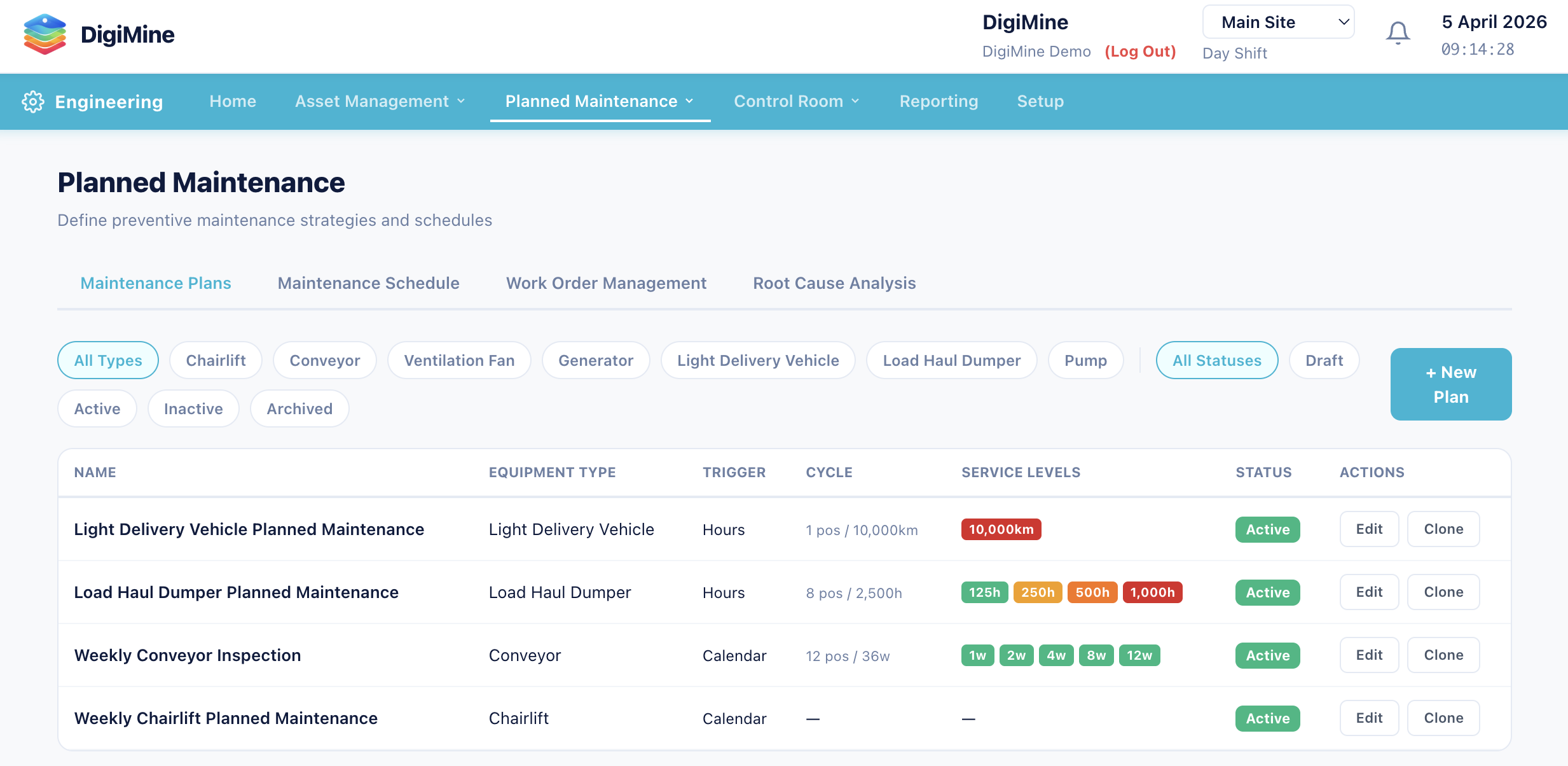Image resolution: width=1568 pixels, height=766 pixels.
Task: Open Weekly Chairlift Planned Maintenance row
Action: point(226,718)
